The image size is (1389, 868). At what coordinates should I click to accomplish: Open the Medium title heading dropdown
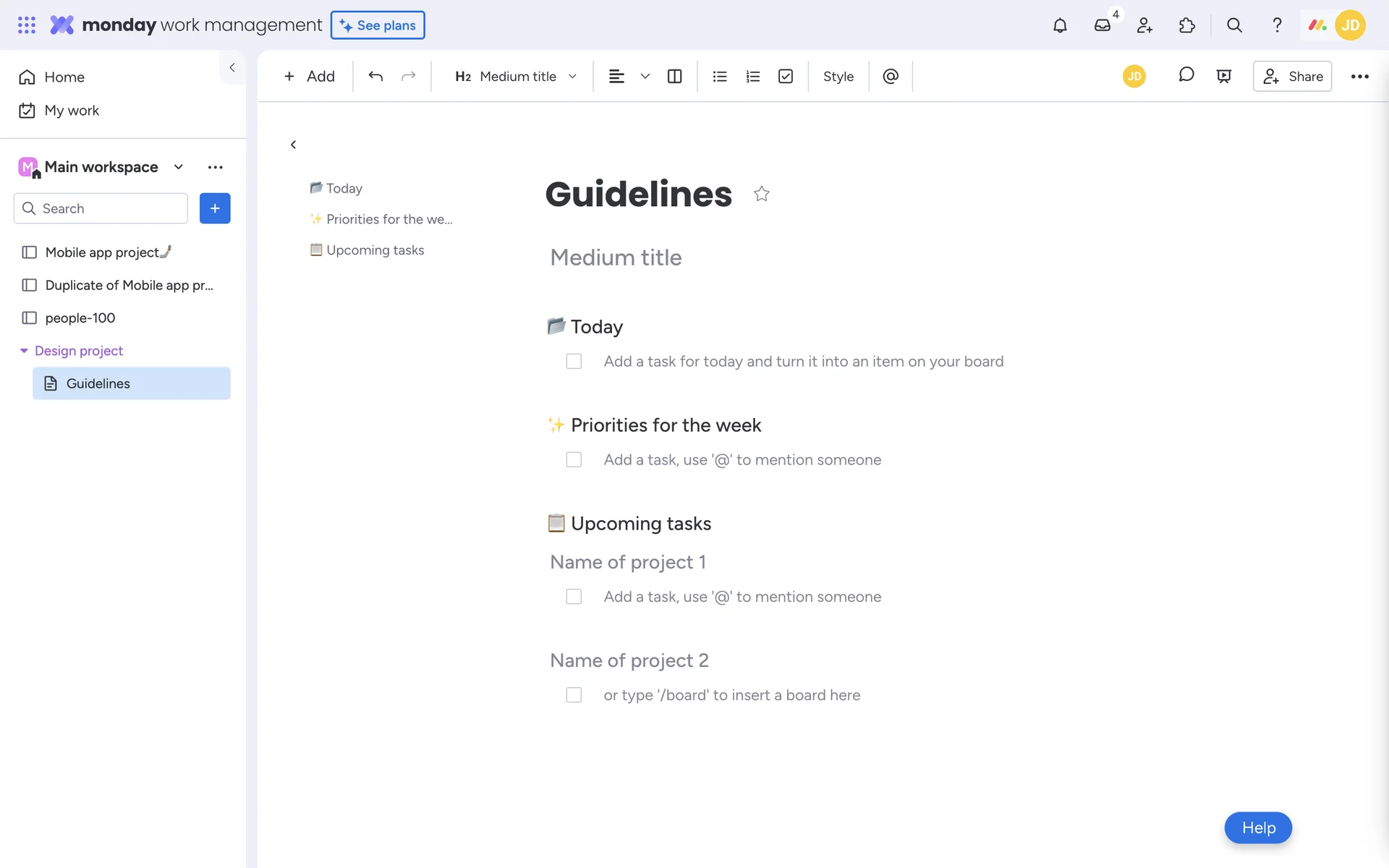(x=515, y=76)
